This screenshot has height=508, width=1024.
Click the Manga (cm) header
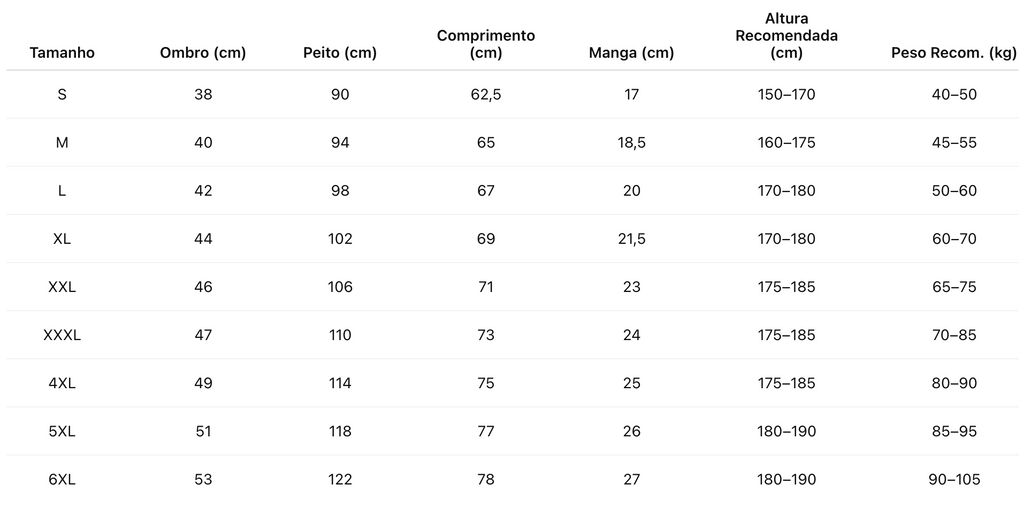coord(632,54)
